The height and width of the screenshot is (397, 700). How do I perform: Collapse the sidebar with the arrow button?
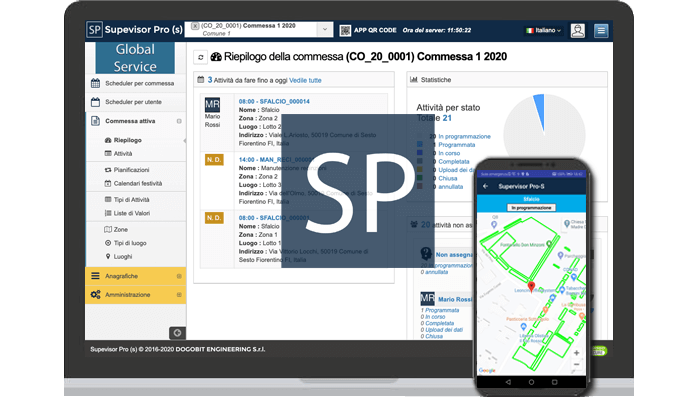pyautogui.click(x=177, y=333)
